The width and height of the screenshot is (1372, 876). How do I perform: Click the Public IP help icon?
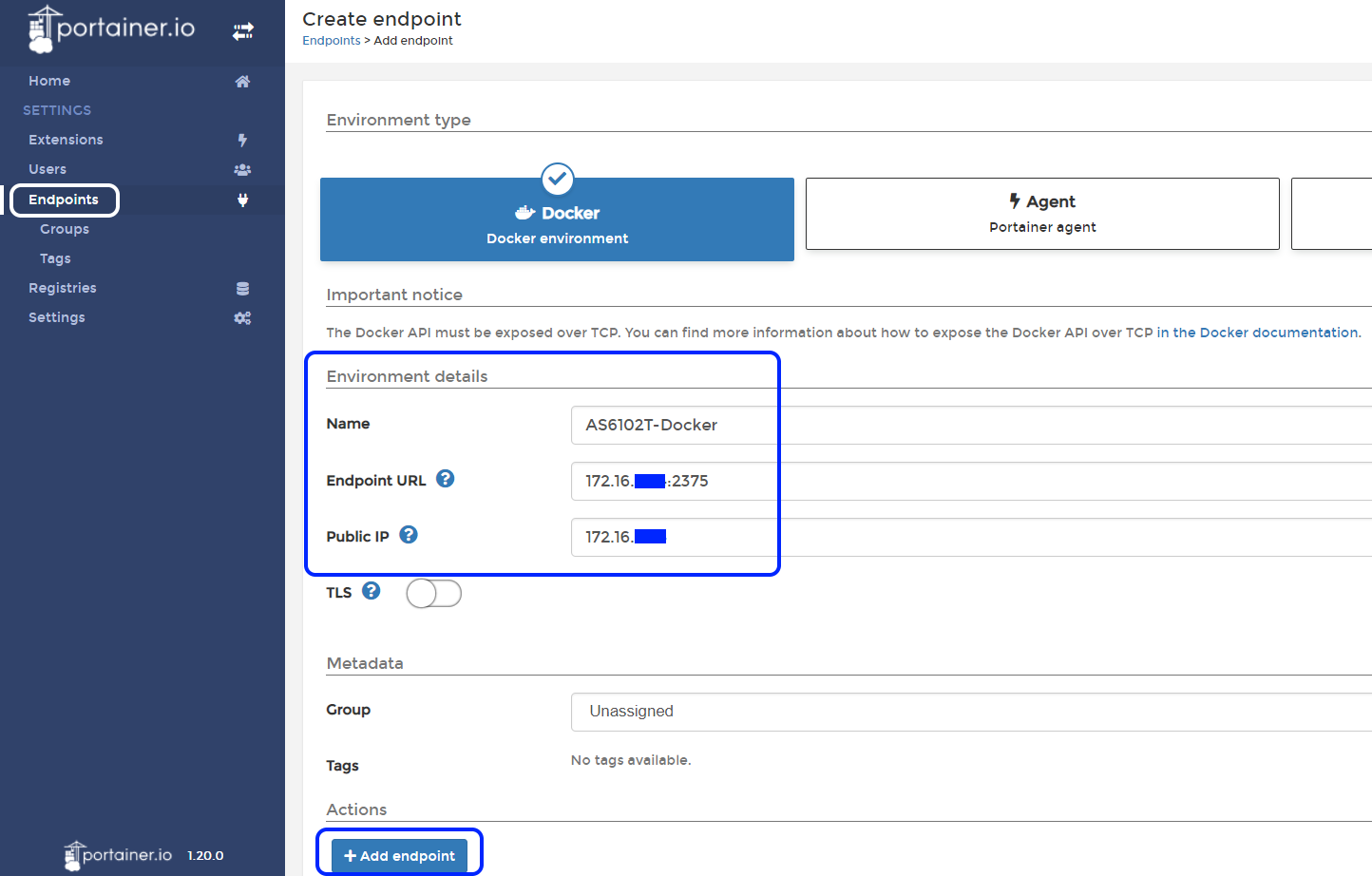point(409,535)
